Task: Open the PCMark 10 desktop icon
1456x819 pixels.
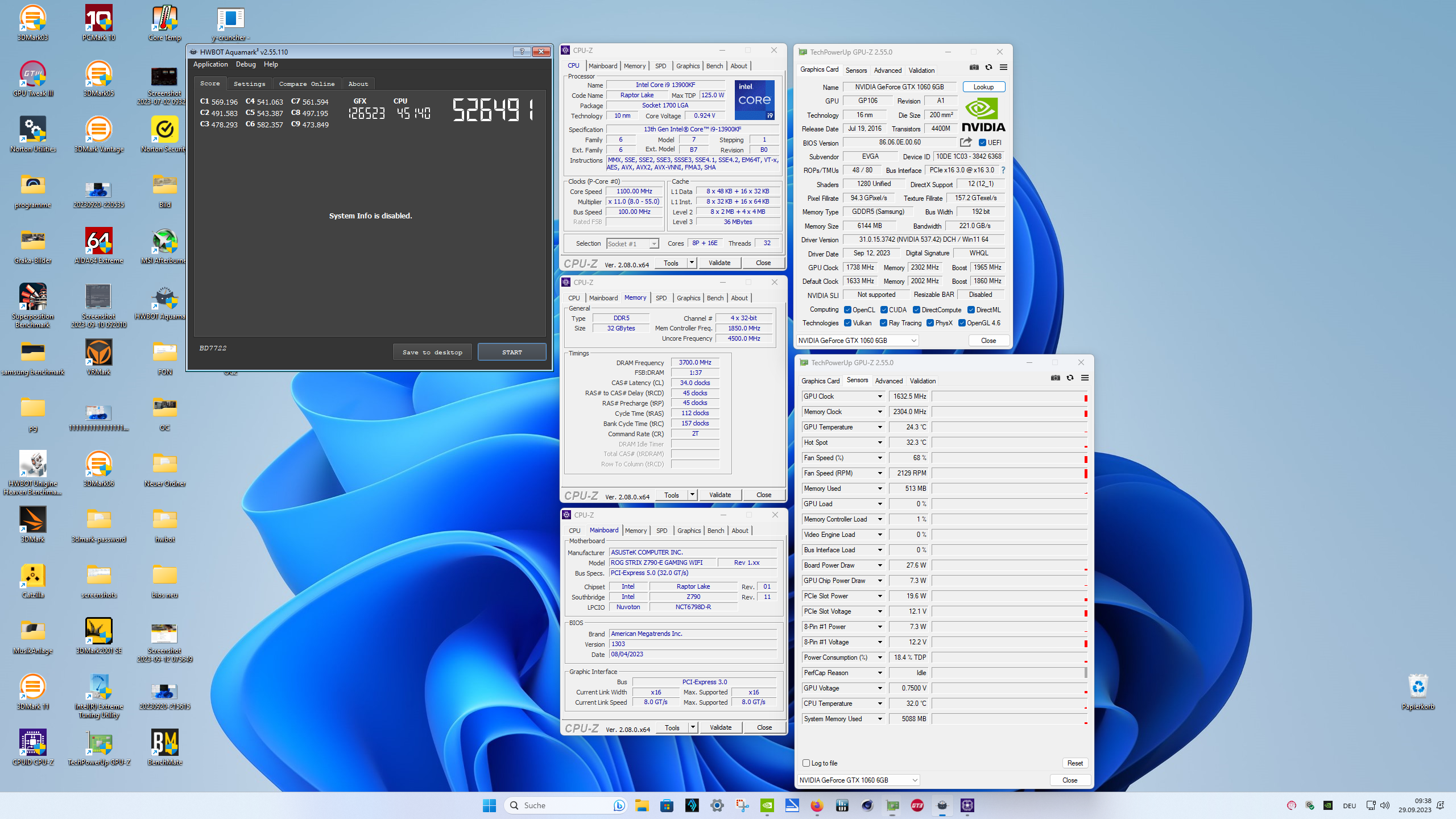Action: [x=99, y=23]
